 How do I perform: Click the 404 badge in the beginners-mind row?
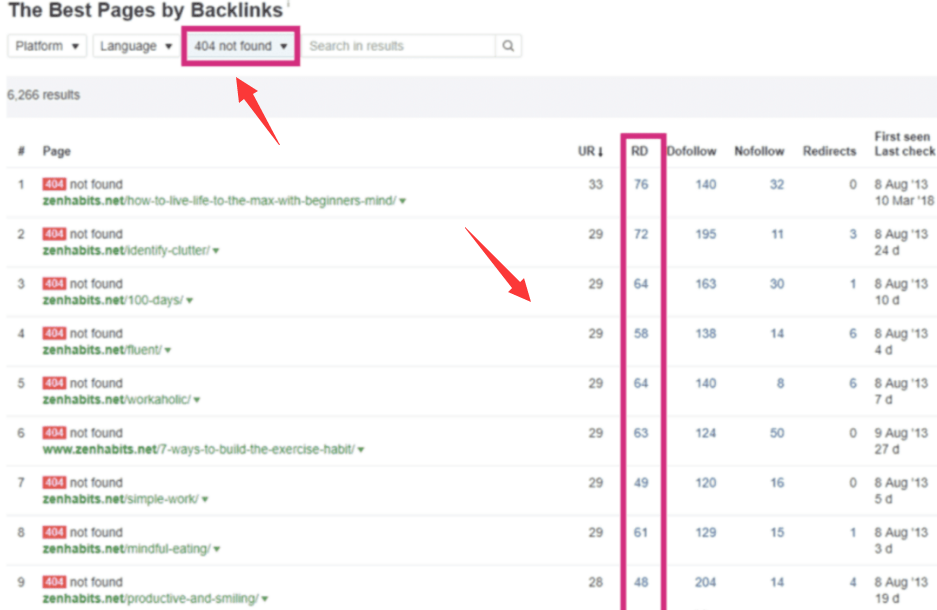point(54,184)
